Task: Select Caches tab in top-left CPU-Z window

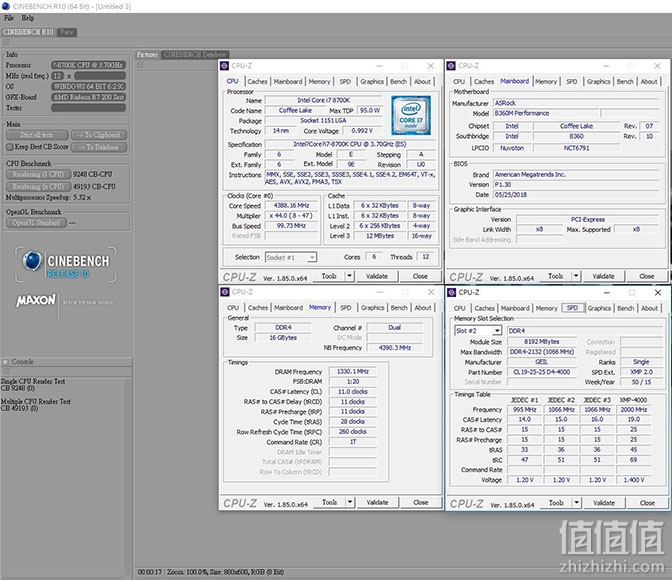Action: (257, 81)
